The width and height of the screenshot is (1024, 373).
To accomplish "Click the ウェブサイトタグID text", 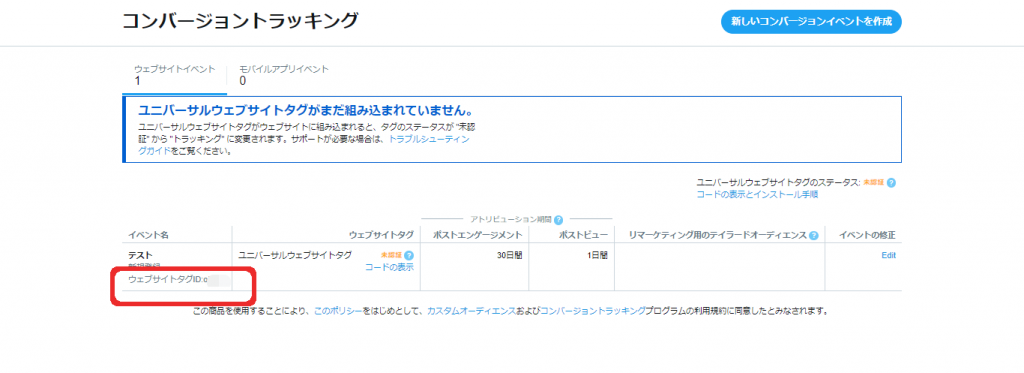I will [x=167, y=280].
